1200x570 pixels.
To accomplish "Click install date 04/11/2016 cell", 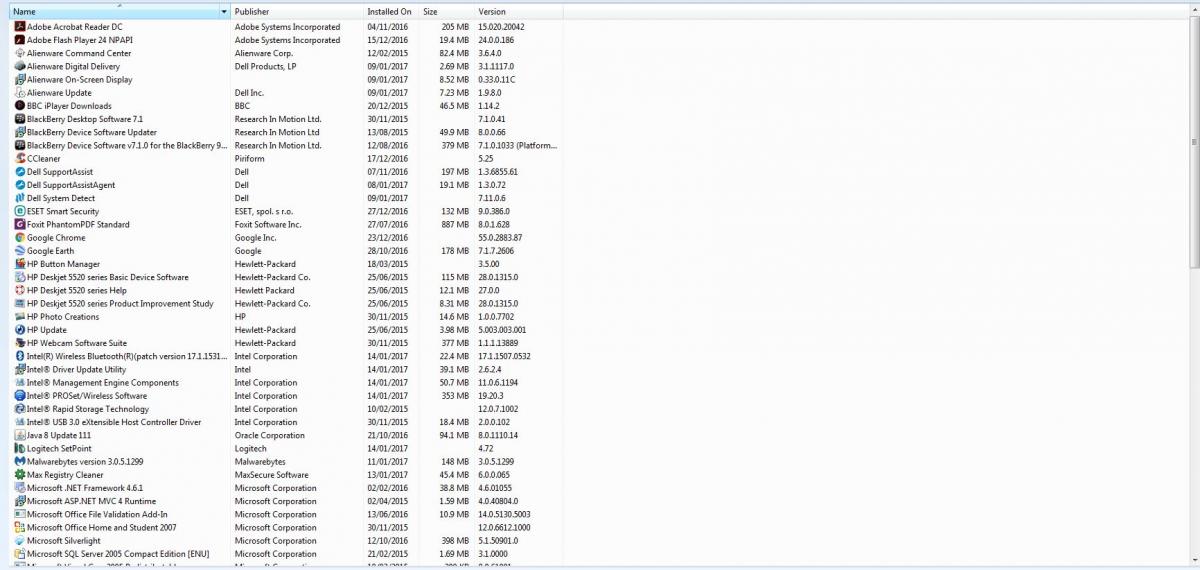I will (x=388, y=27).
